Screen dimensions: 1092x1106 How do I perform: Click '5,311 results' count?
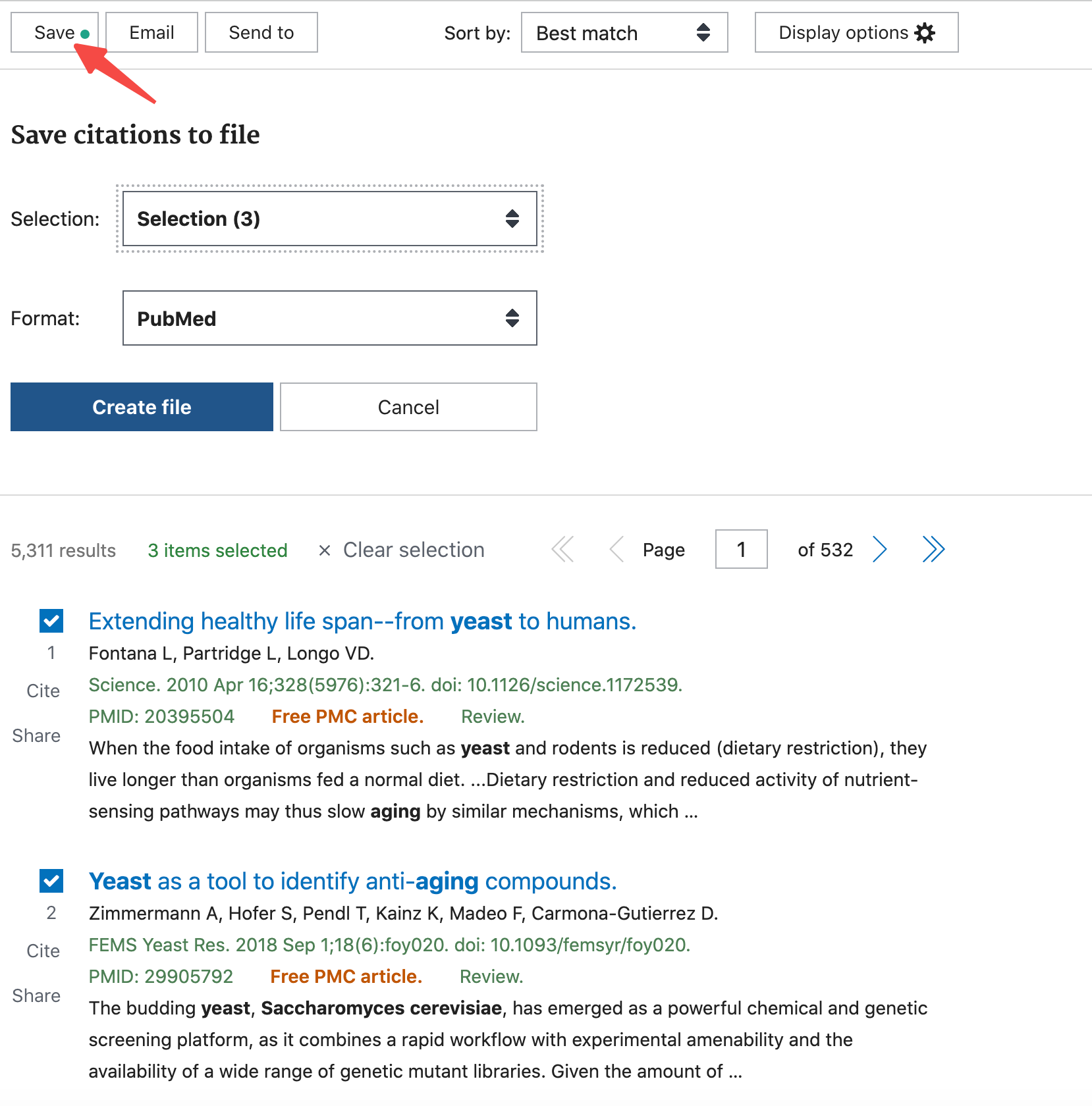63,550
